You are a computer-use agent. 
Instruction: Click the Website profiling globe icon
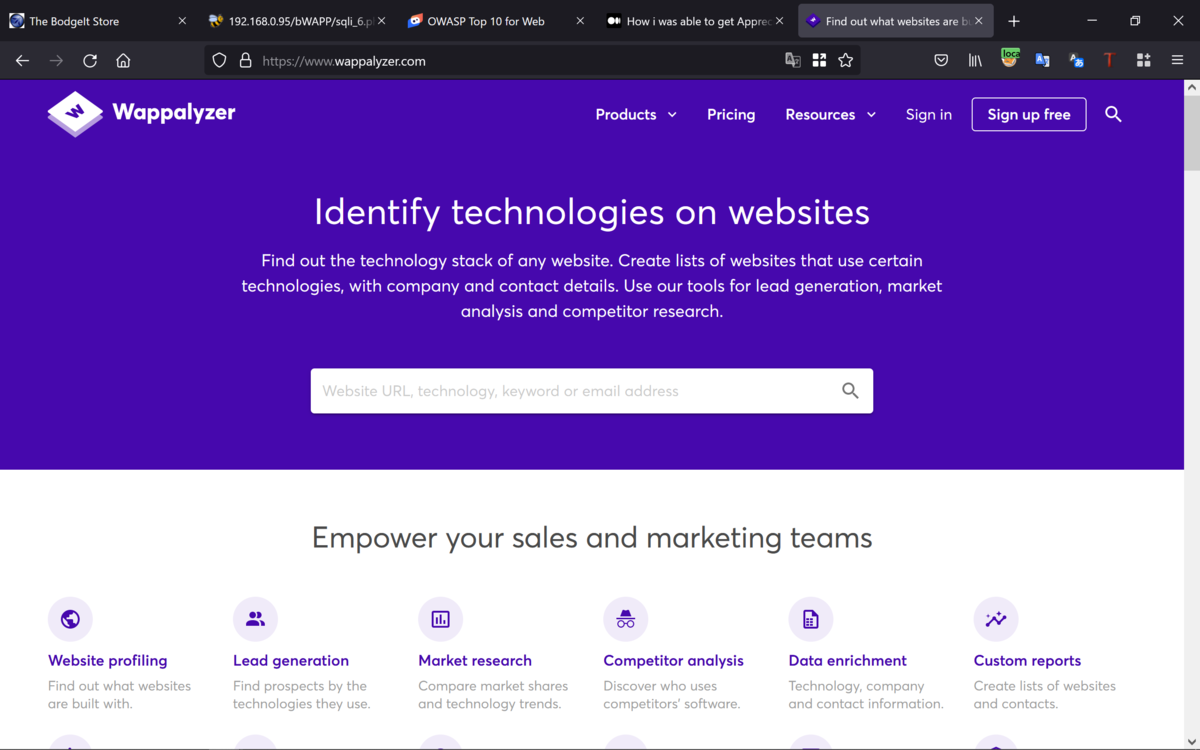(x=70, y=619)
